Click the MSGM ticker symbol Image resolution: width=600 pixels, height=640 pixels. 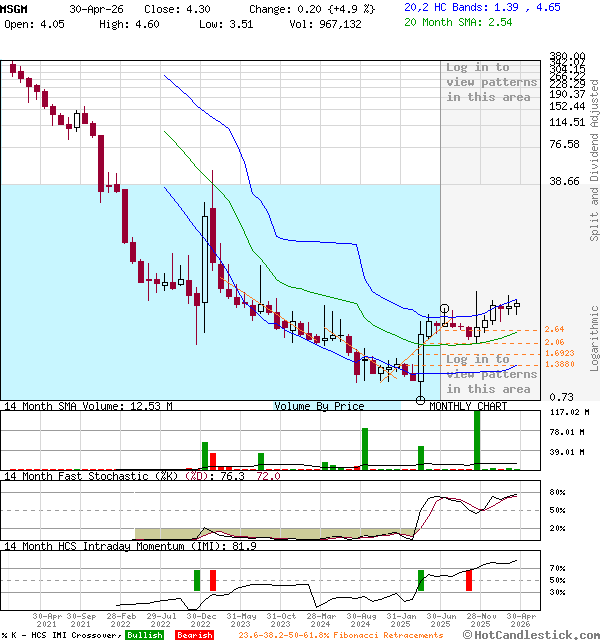14,7
